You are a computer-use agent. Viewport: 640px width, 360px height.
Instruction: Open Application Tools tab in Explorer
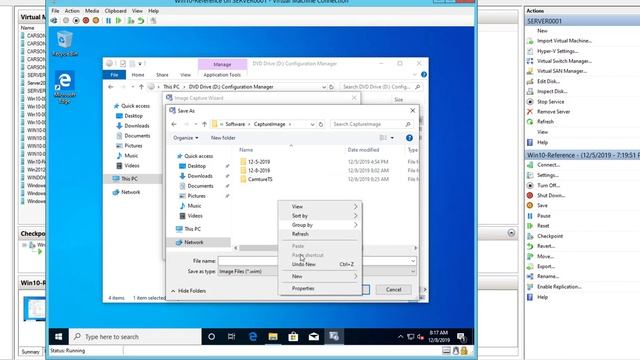pos(222,75)
